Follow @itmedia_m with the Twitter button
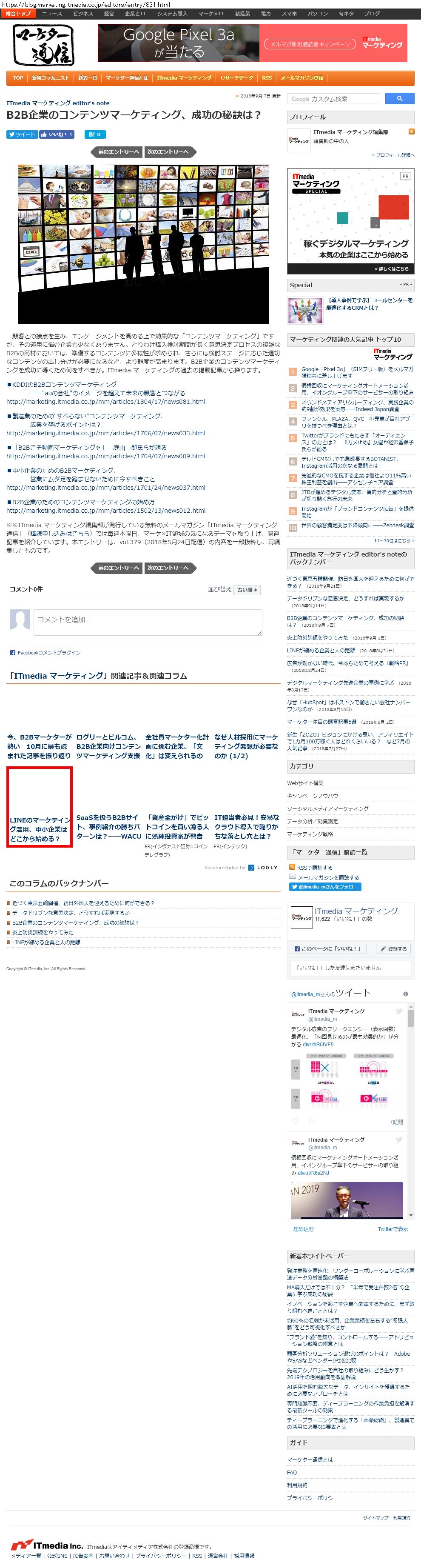421x1568 pixels. point(325,887)
